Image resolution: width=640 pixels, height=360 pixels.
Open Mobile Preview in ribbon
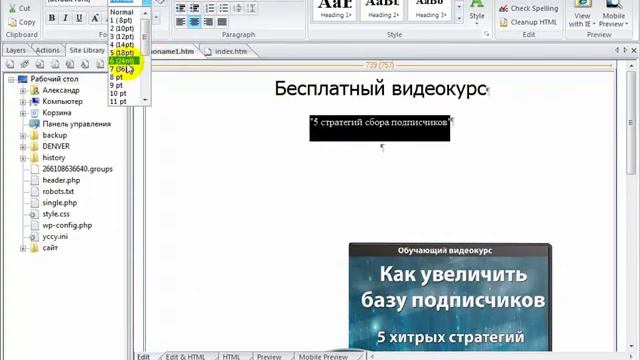pos(613,14)
